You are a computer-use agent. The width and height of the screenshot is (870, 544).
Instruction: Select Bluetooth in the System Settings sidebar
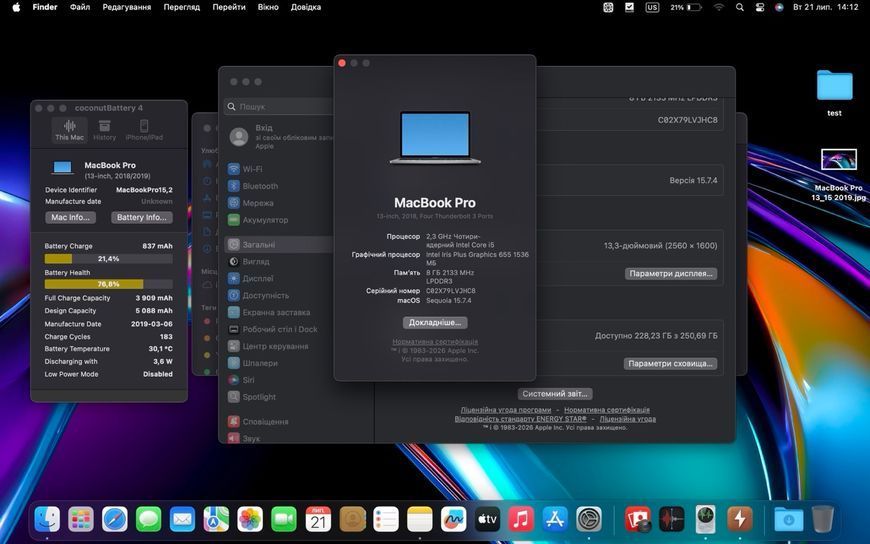click(253, 186)
